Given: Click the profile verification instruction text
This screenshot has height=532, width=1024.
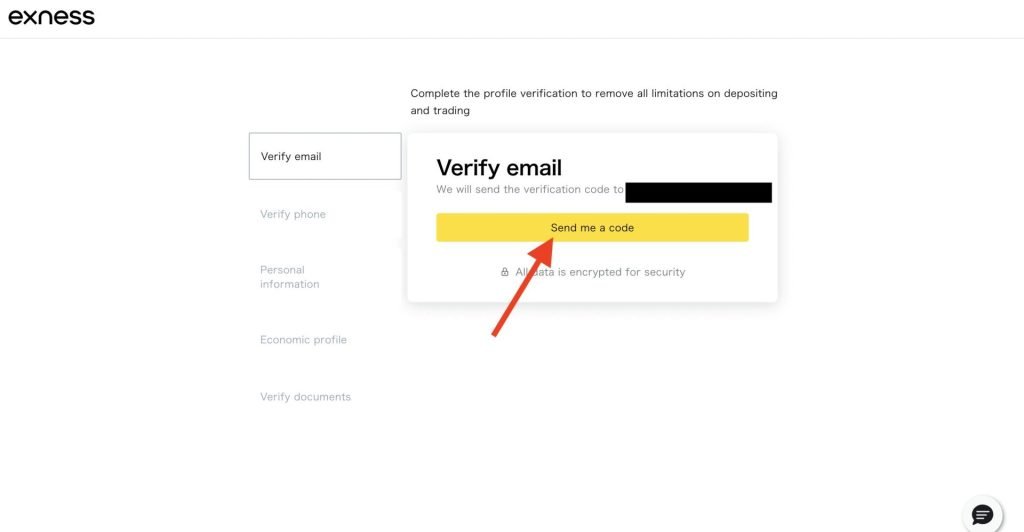Looking at the screenshot, I should tap(593, 93).
